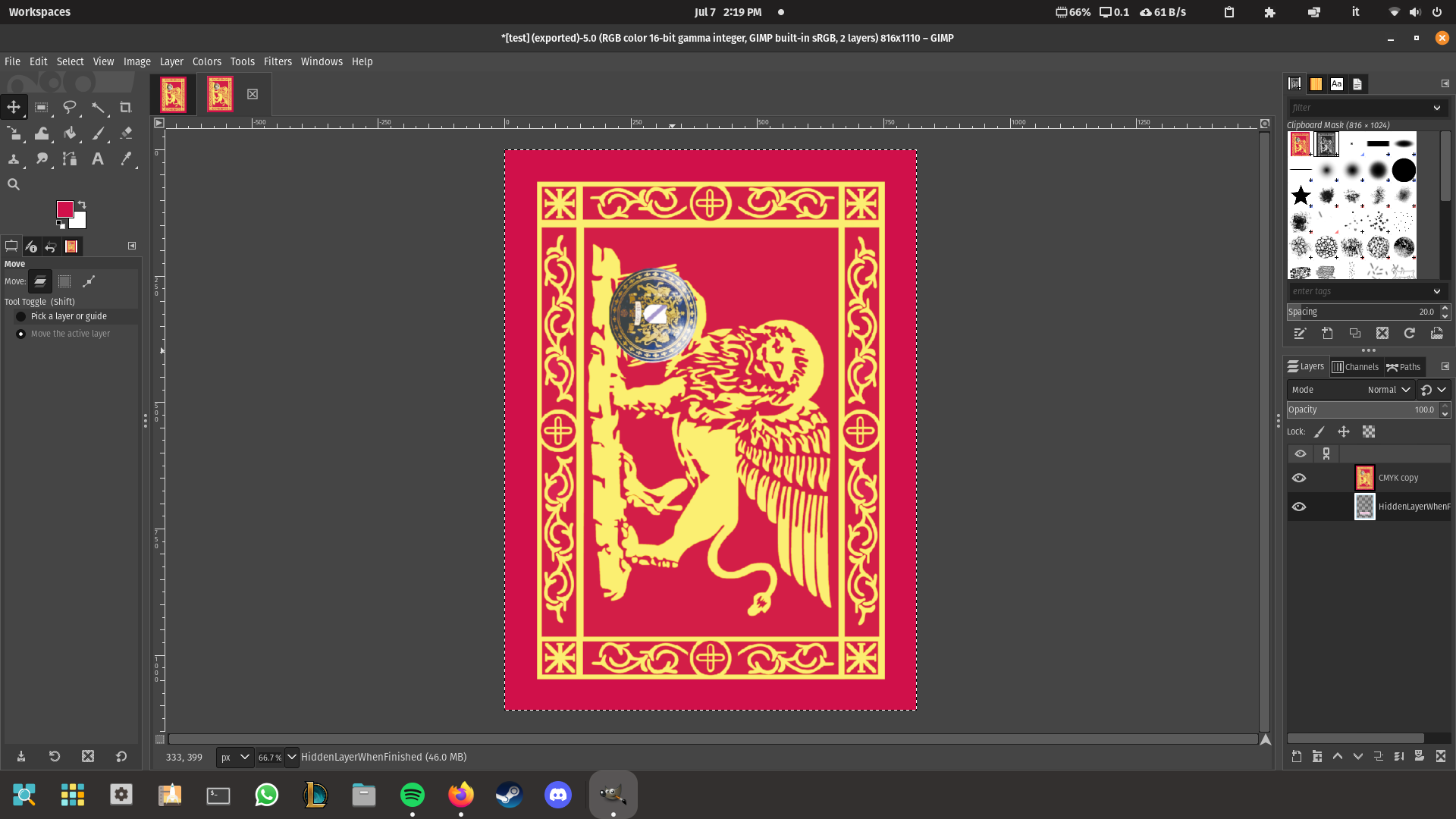Open Spotify from the dock

pos(413,795)
